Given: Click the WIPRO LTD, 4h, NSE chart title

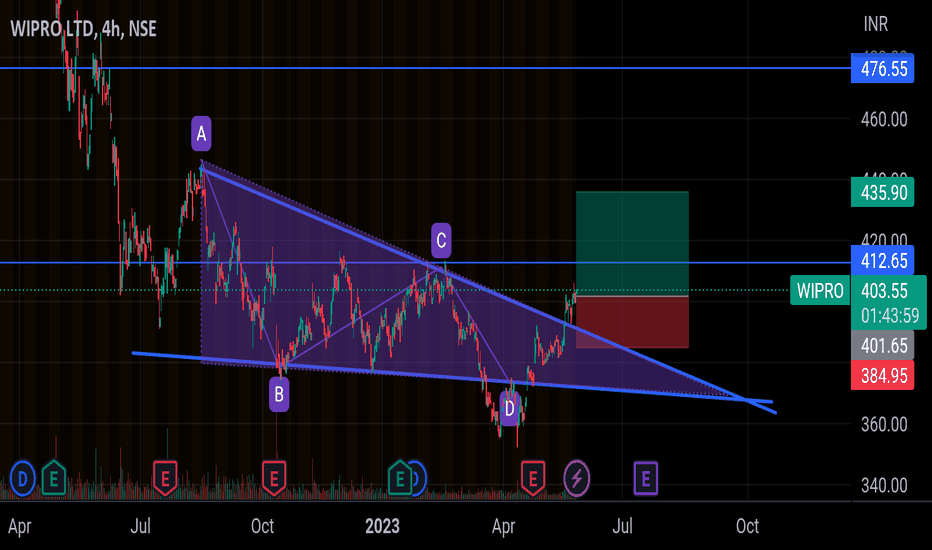Looking at the screenshot, I should [x=83, y=29].
